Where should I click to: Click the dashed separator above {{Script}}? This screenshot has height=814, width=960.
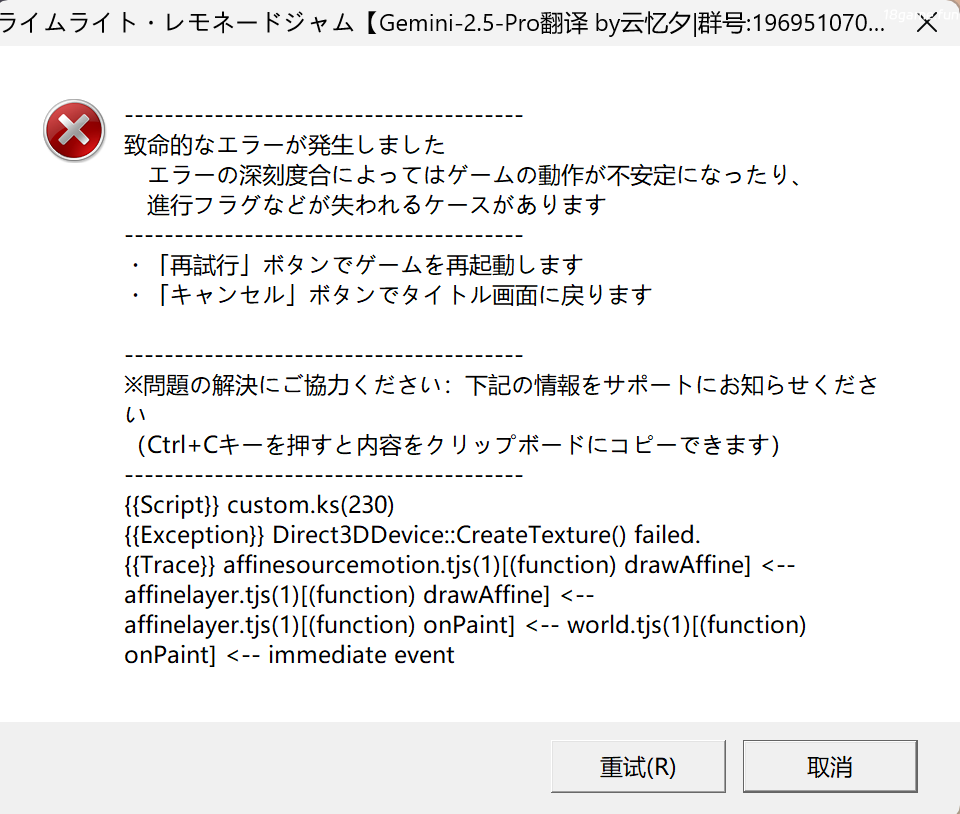pos(323,475)
